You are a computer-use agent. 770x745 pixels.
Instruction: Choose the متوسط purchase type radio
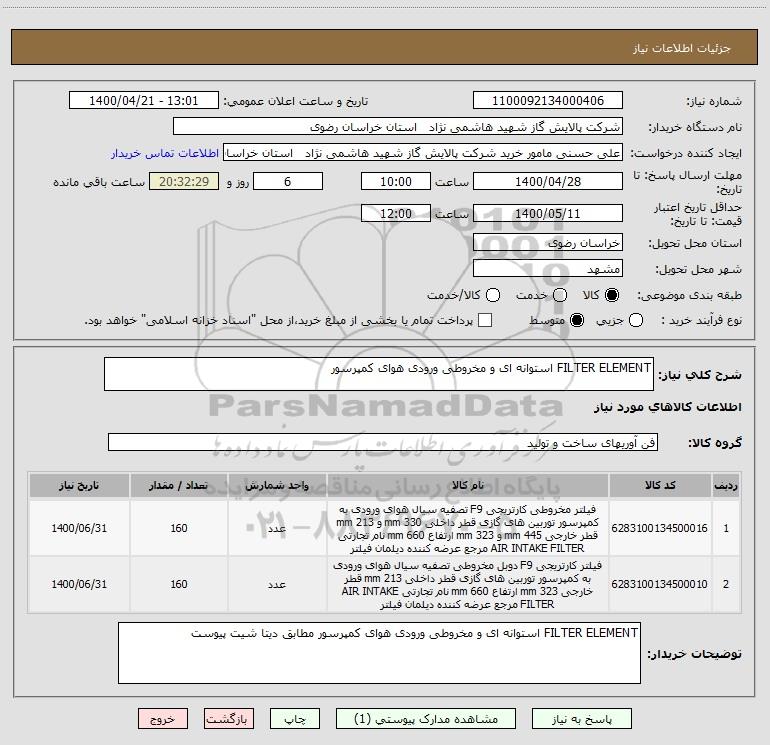tap(577, 320)
